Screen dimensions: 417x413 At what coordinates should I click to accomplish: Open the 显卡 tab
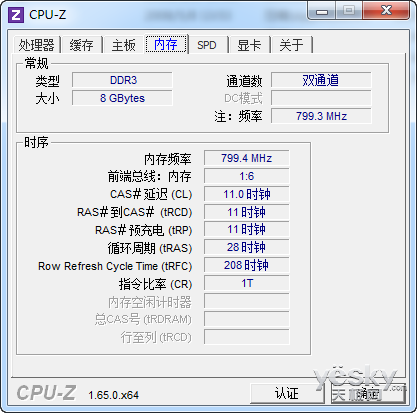pyautogui.click(x=249, y=45)
